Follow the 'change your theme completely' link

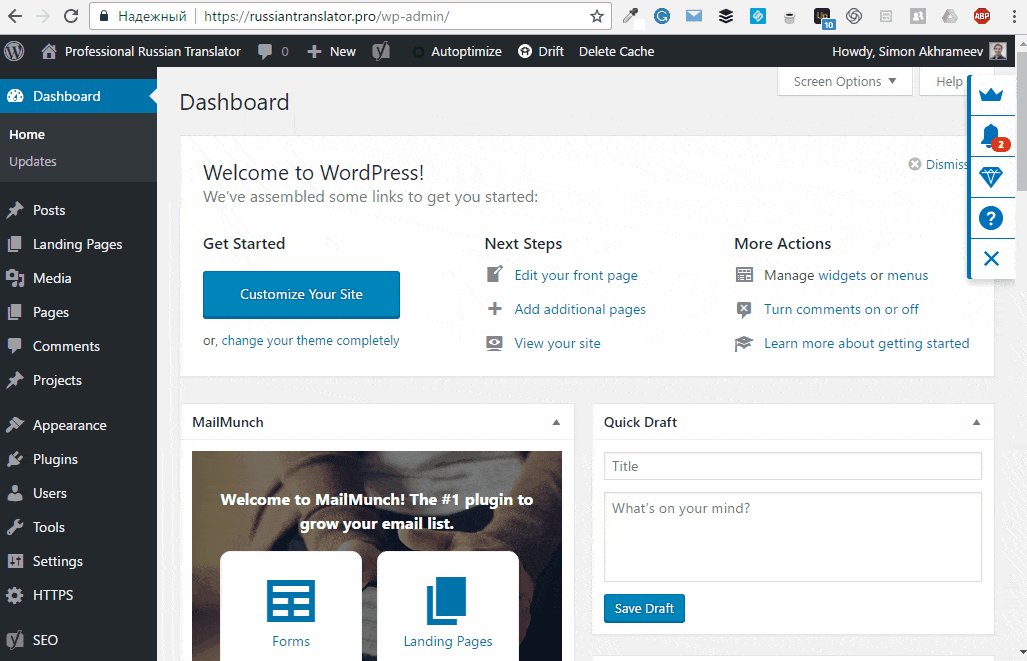click(x=310, y=341)
